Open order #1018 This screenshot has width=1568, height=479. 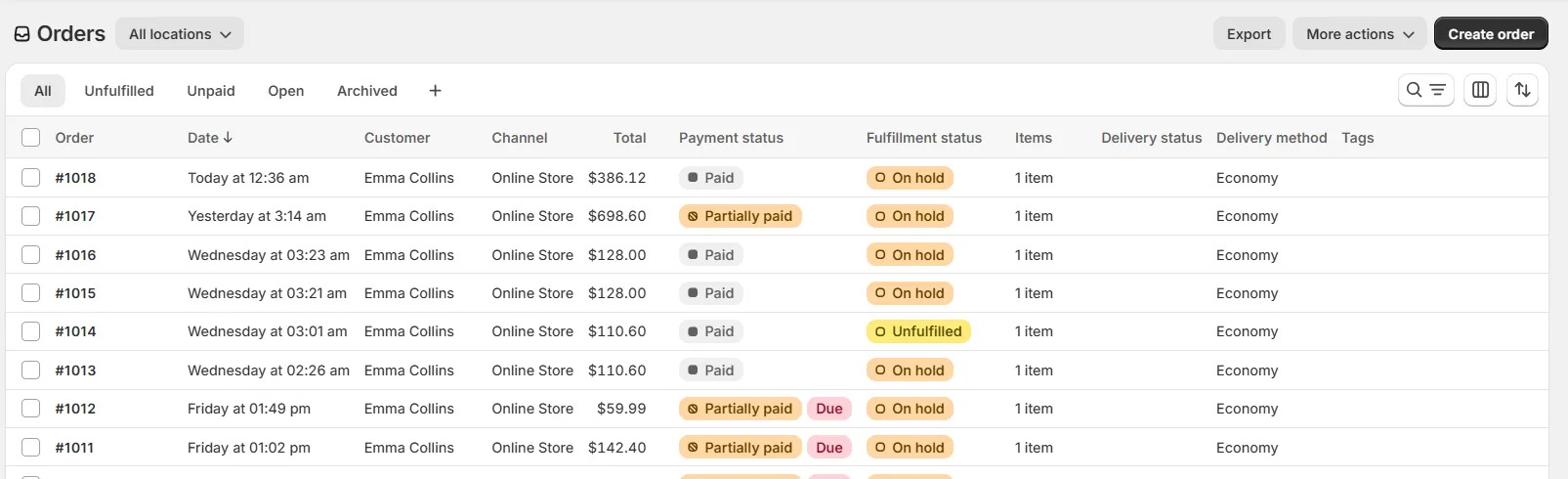tap(75, 178)
